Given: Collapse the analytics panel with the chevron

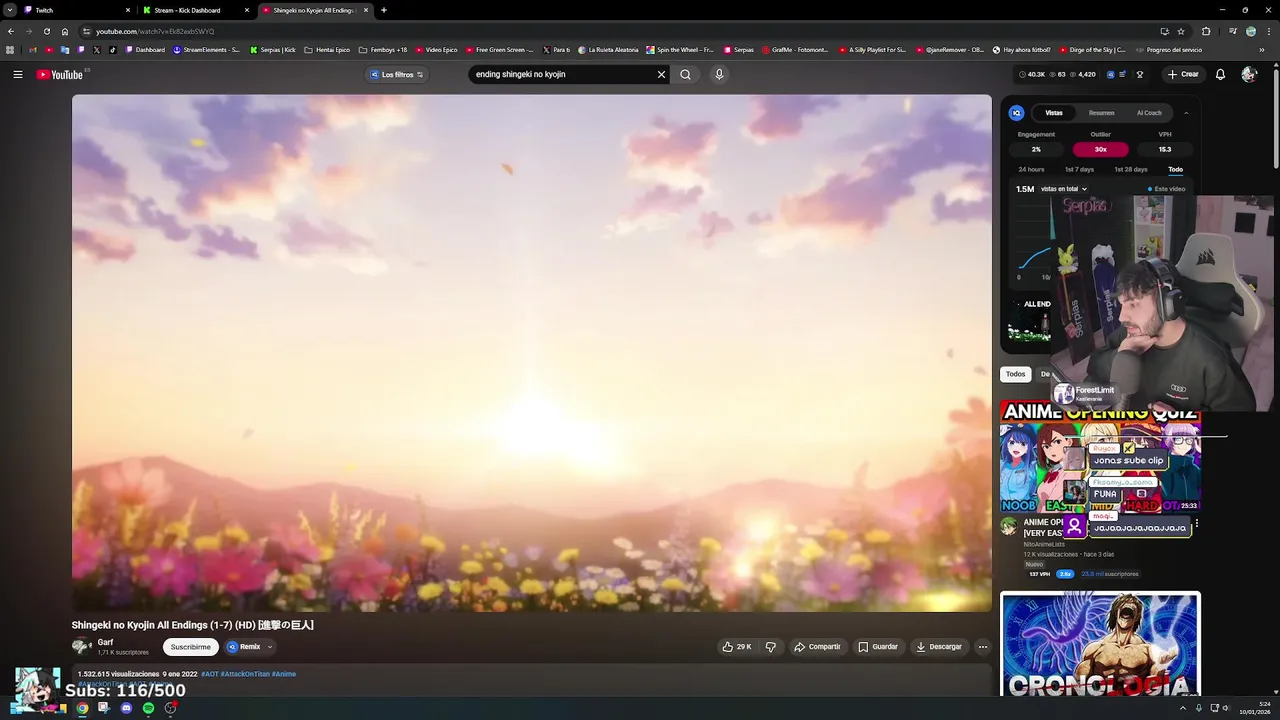Looking at the screenshot, I should pos(1186,113).
